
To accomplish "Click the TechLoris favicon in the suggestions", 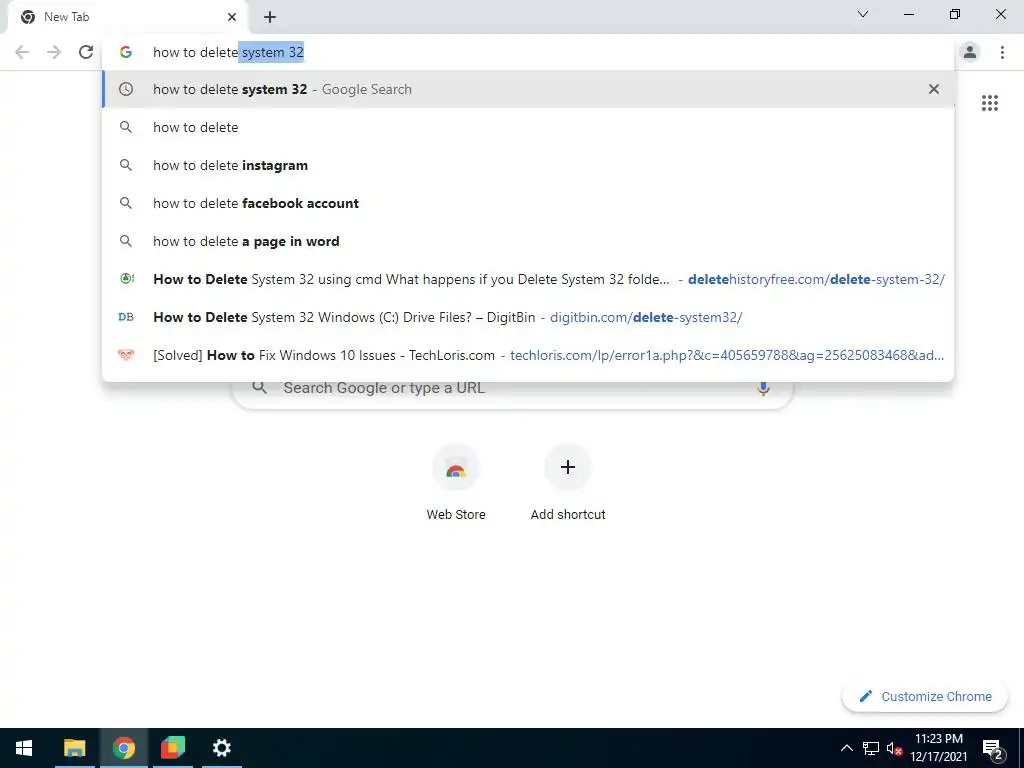I will (126, 355).
